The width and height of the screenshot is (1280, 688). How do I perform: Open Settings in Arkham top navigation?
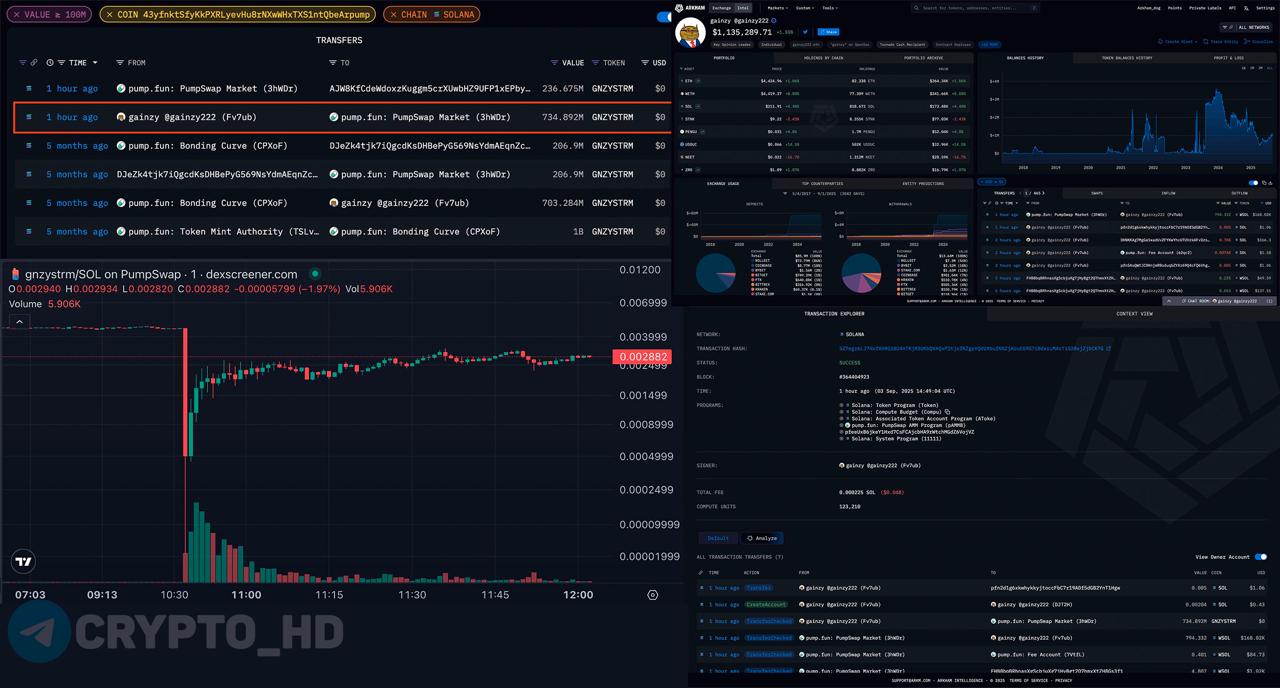pyautogui.click(x=1265, y=8)
